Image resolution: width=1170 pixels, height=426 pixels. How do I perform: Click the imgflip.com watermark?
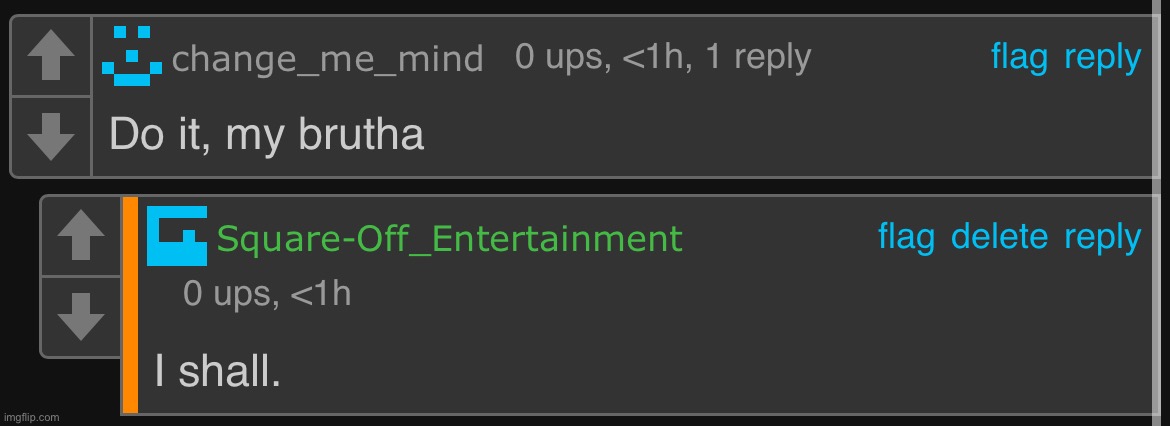30,417
